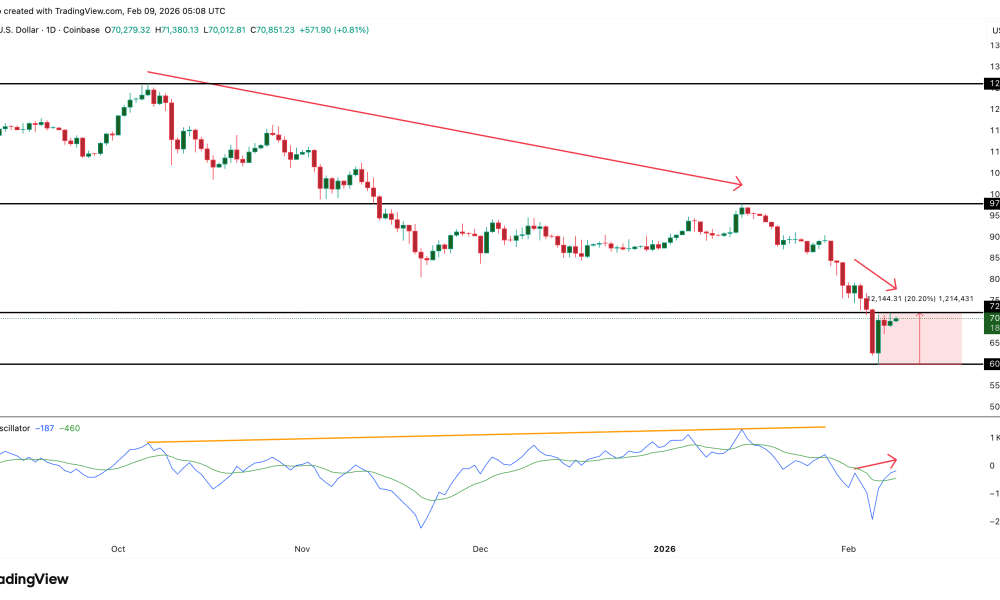Click the 2026 label on the time axis

click(x=666, y=549)
